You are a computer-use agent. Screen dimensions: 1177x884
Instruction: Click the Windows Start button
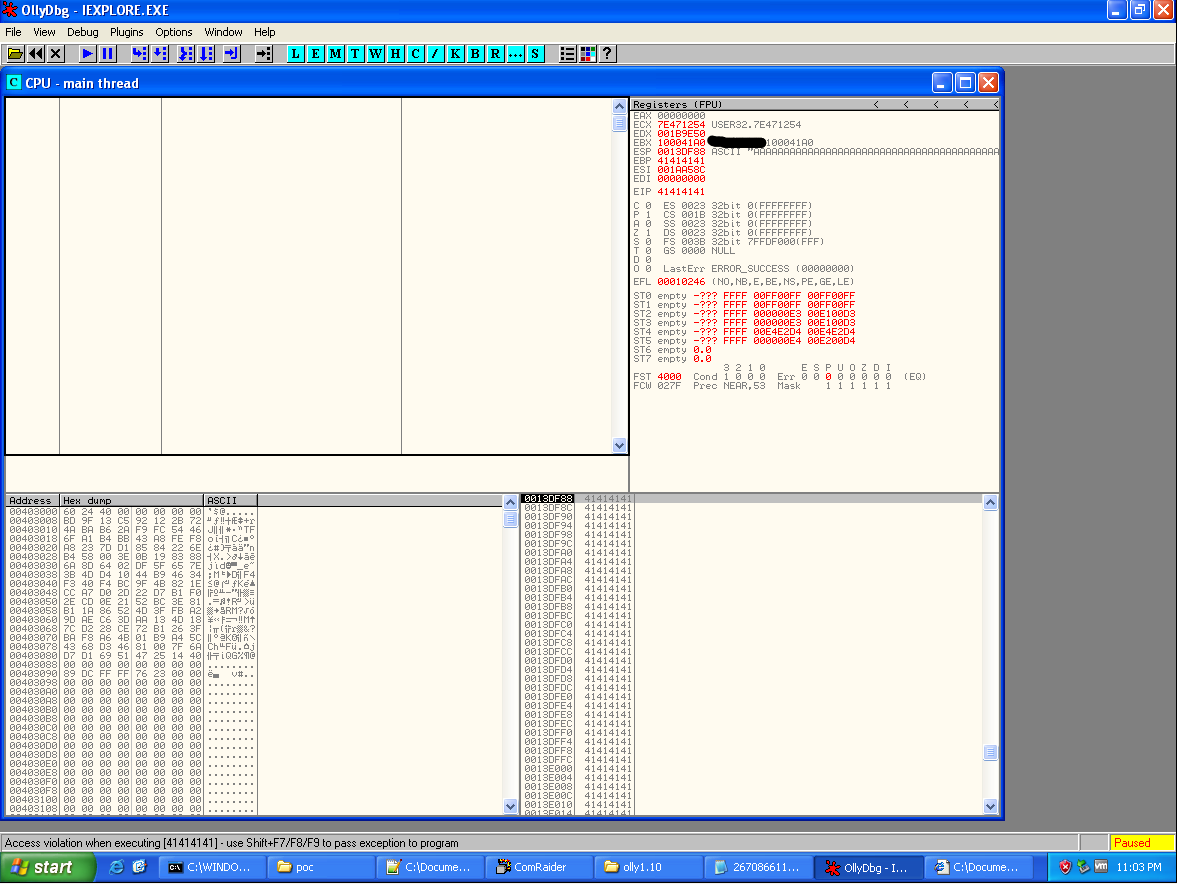click(x=47, y=867)
